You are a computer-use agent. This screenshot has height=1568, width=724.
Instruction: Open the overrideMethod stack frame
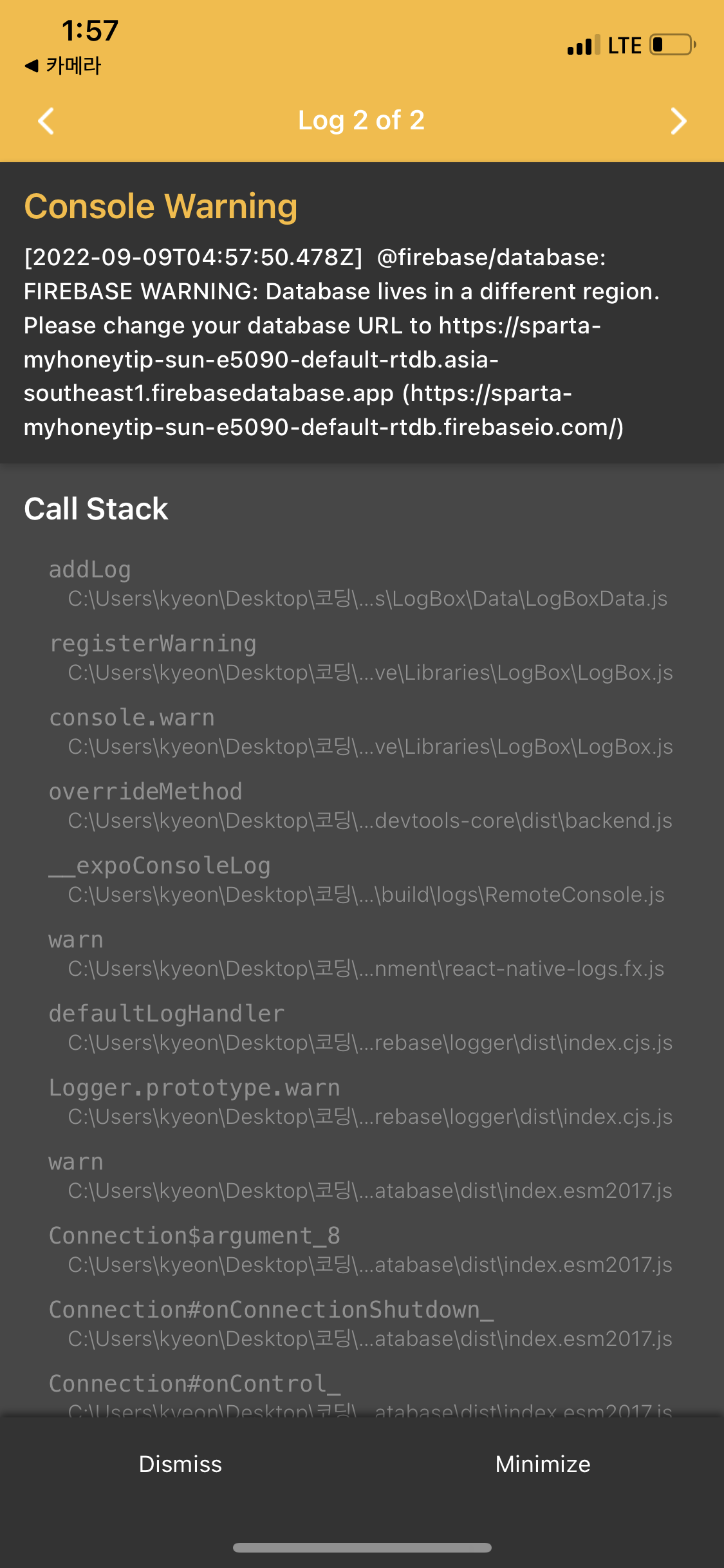[360, 806]
